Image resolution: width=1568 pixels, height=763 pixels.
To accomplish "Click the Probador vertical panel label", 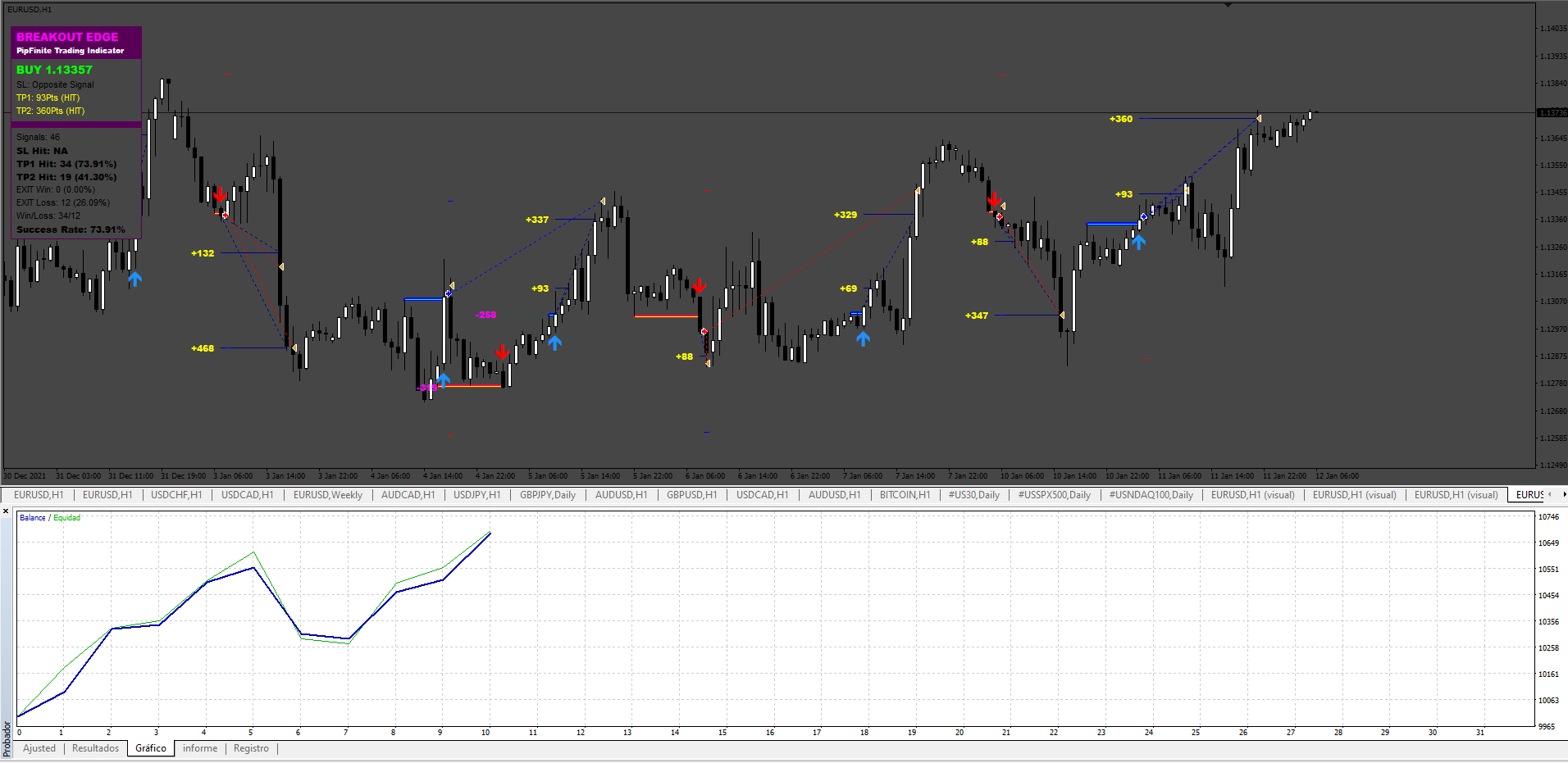I will 7,738.
